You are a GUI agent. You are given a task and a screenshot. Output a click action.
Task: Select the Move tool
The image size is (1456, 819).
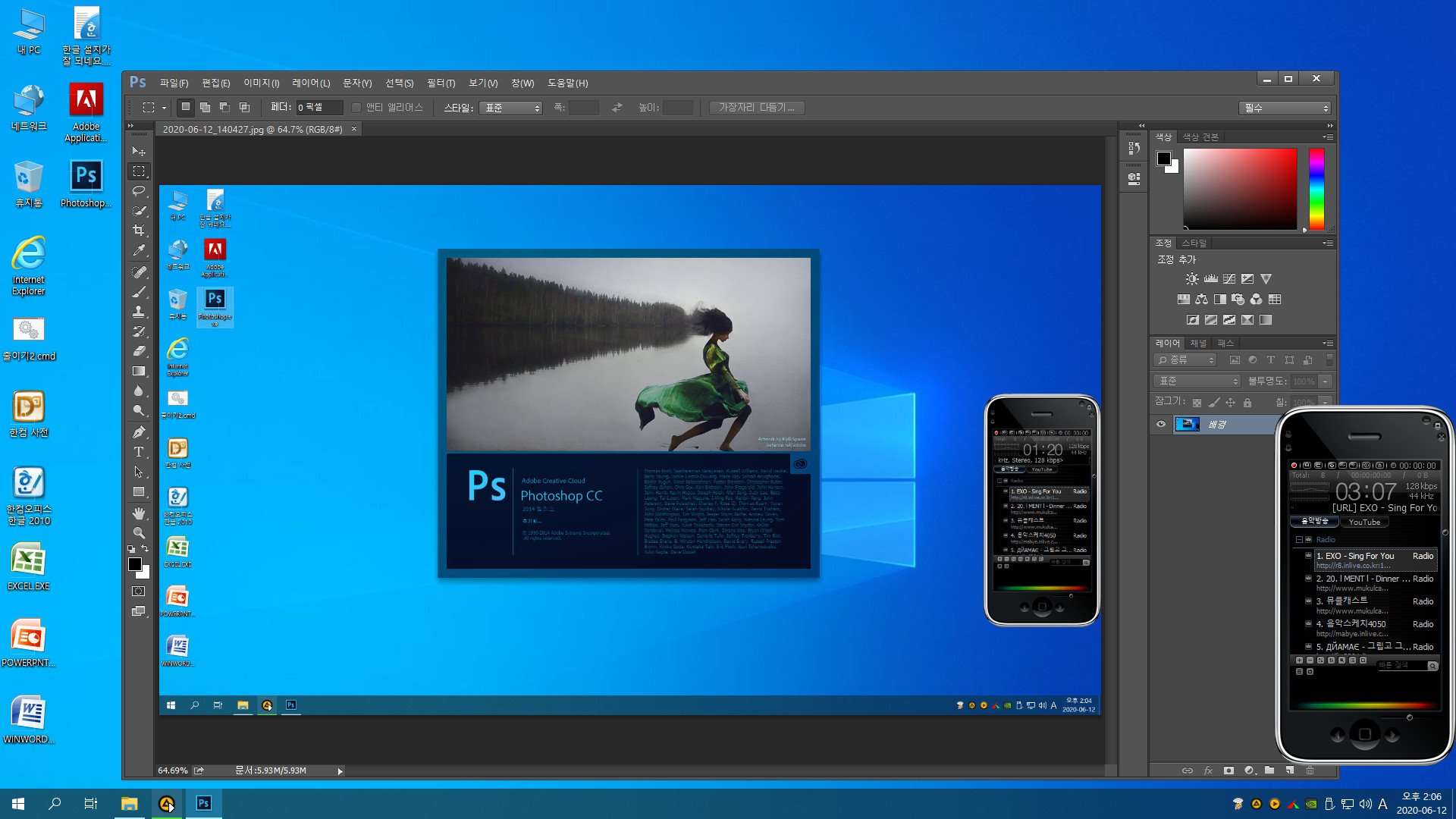tap(139, 152)
